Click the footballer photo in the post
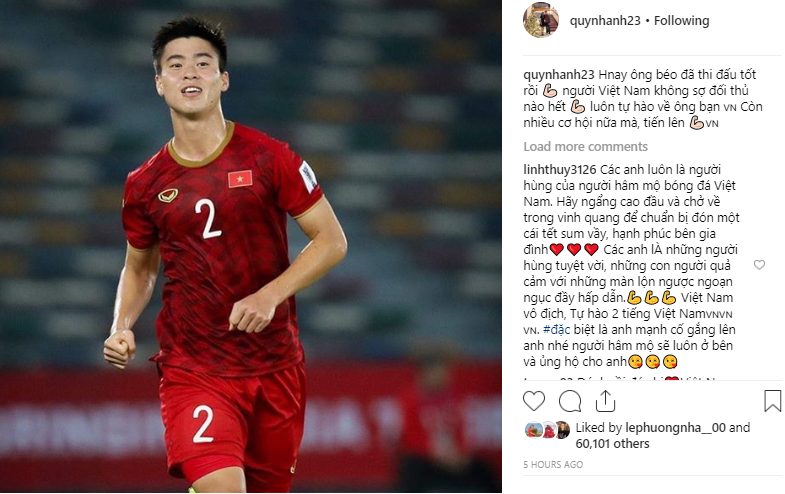The height and width of the screenshot is (494, 785). (251, 246)
